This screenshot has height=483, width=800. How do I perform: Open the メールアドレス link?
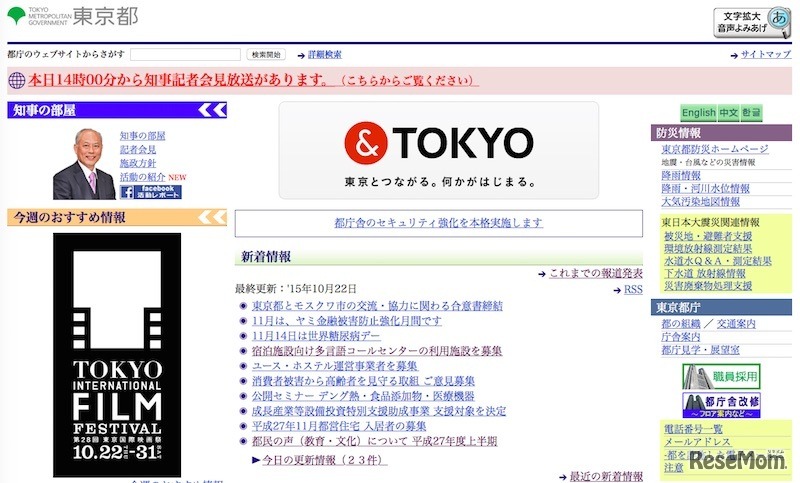(x=697, y=442)
